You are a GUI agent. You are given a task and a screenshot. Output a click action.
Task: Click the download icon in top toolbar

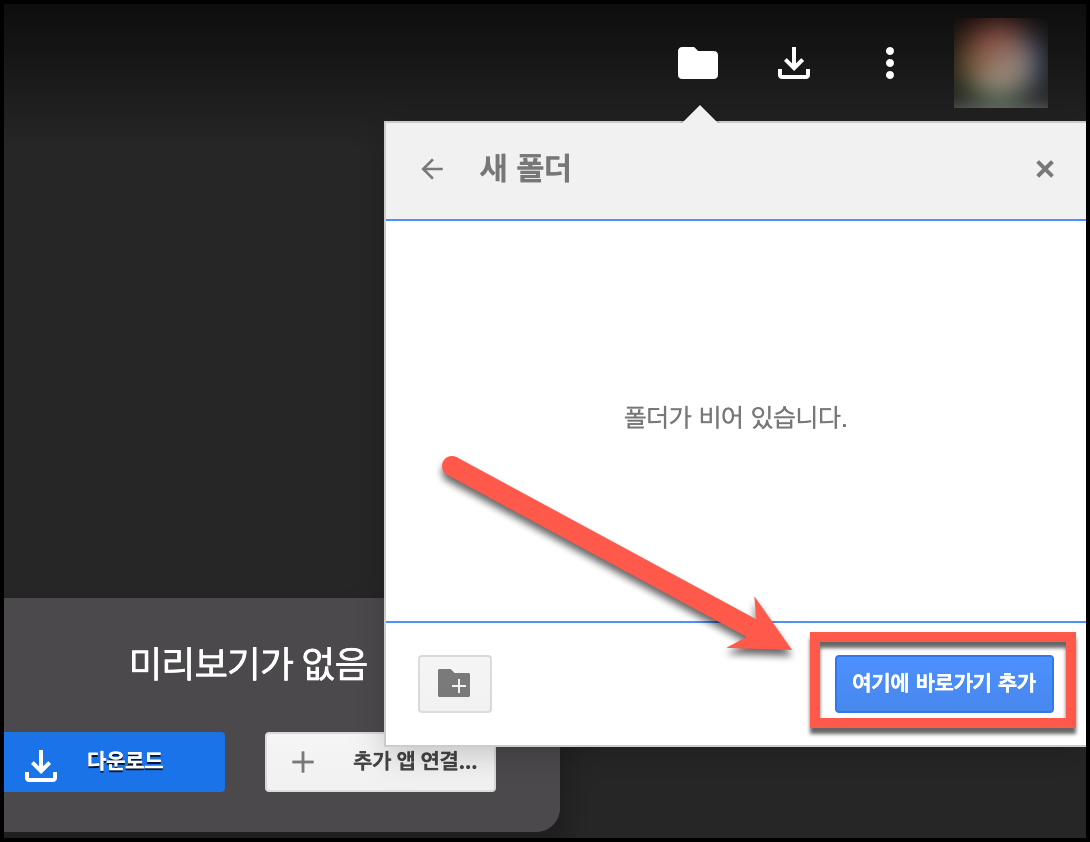[794, 63]
